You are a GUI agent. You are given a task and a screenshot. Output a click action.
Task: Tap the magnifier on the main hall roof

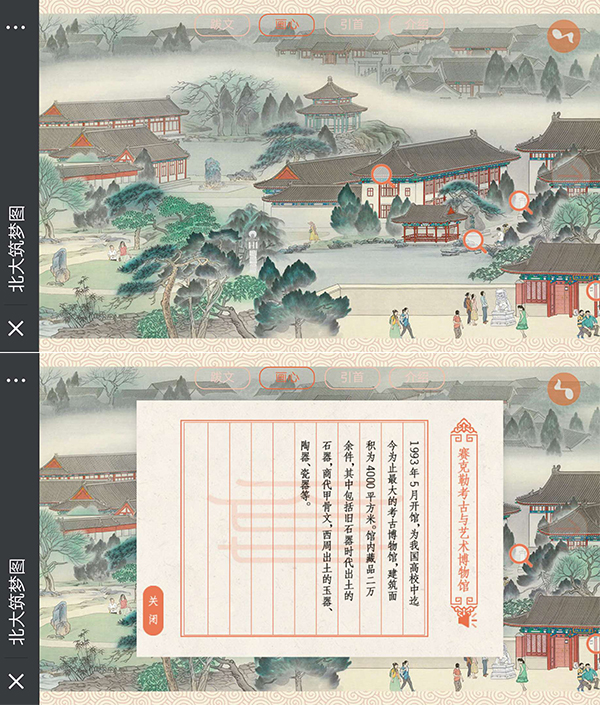point(383,175)
